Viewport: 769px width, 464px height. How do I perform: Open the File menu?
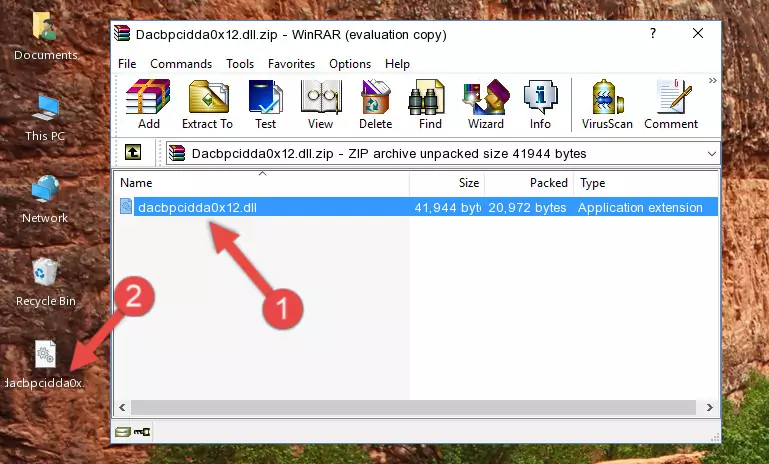(x=127, y=64)
